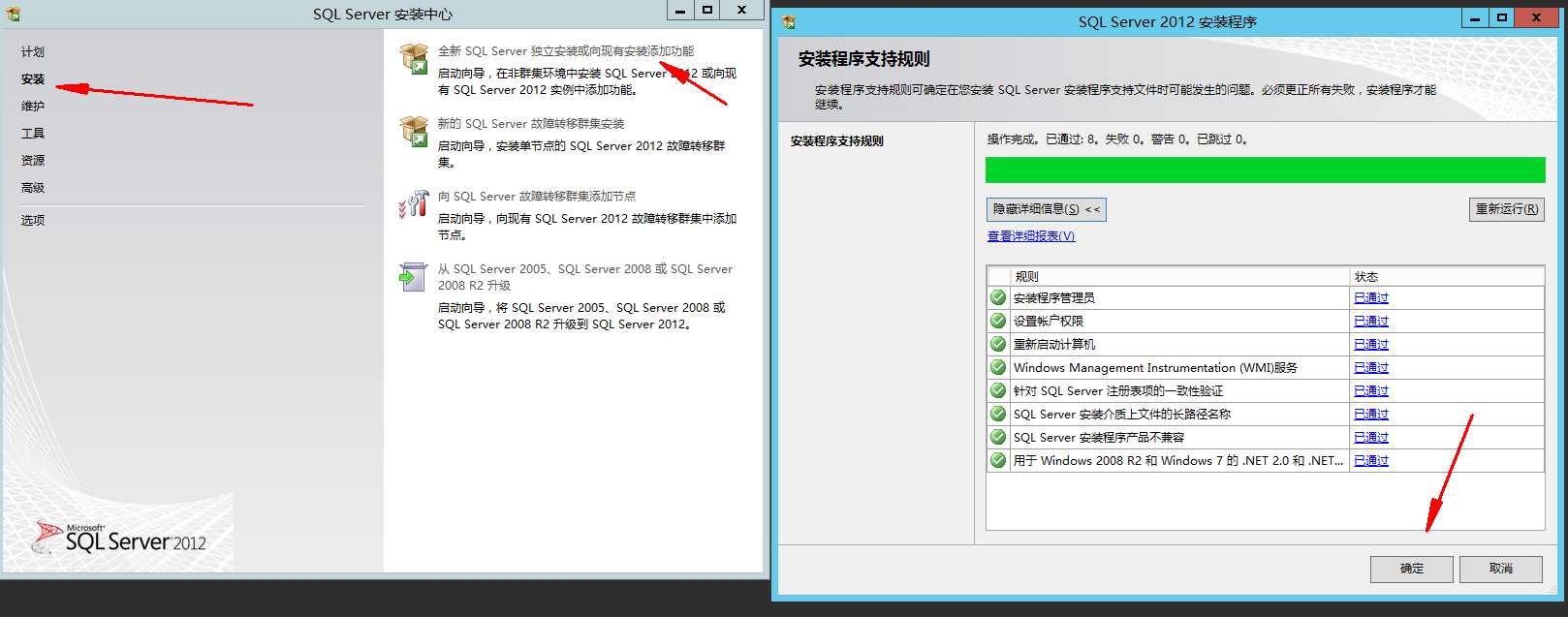Click the new standalone installation box icon

[414, 58]
